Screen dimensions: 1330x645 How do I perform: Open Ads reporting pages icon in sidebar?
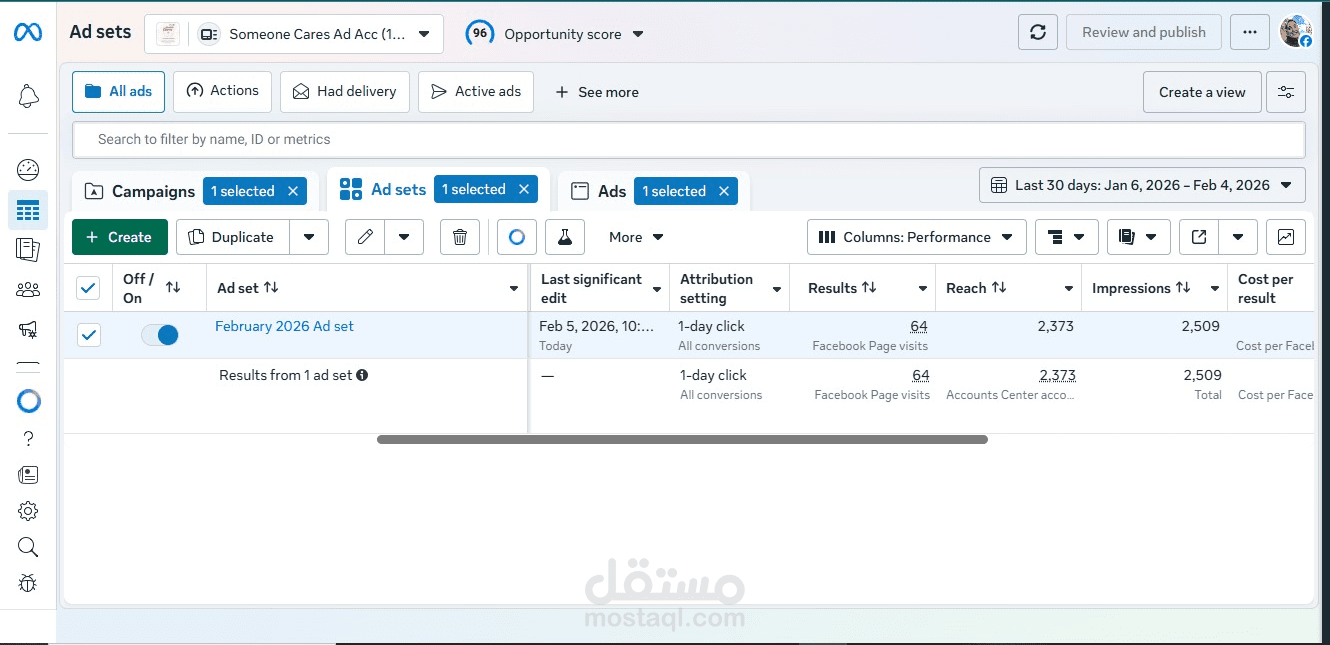[x=28, y=250]
